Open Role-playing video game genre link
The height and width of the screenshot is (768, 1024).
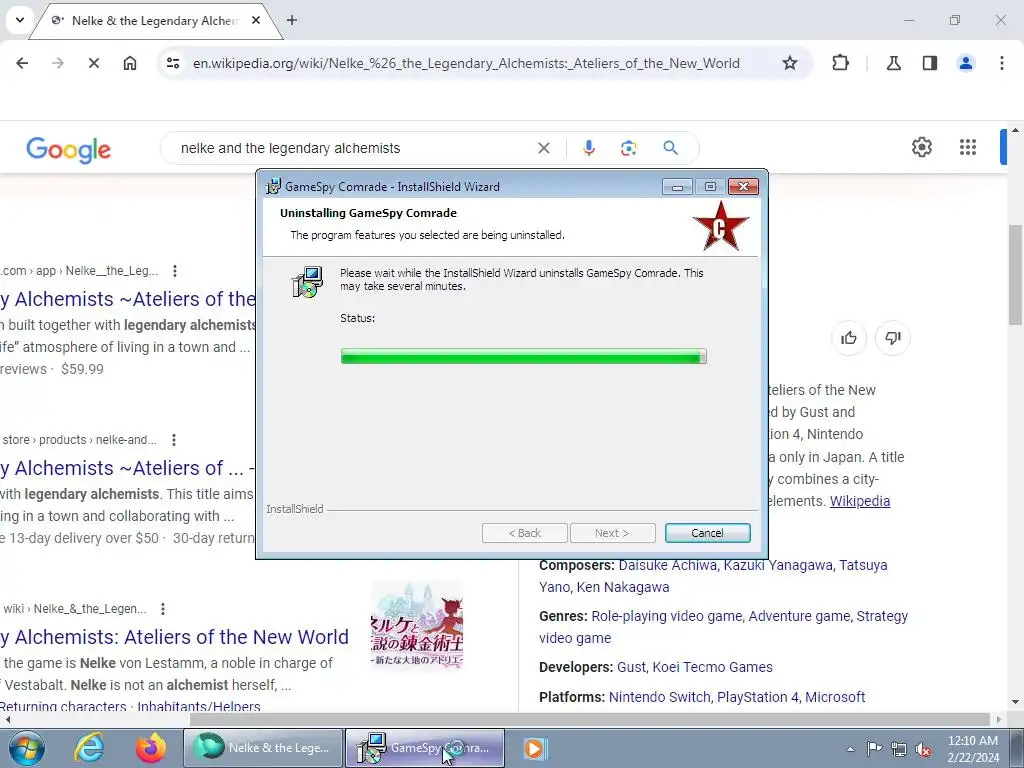tap(667, 616)
